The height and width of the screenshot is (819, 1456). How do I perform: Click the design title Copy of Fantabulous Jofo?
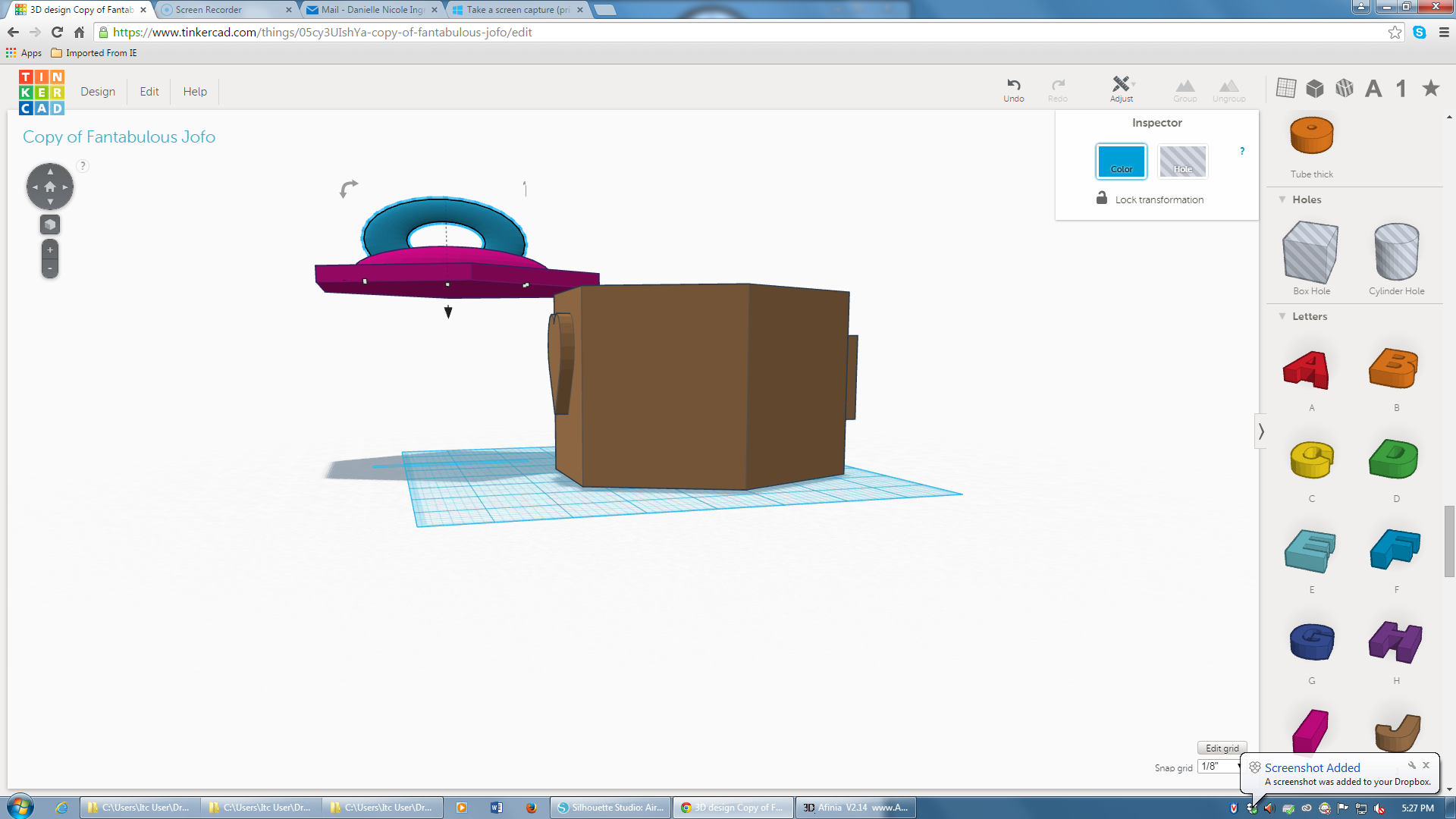click(119, 136)
